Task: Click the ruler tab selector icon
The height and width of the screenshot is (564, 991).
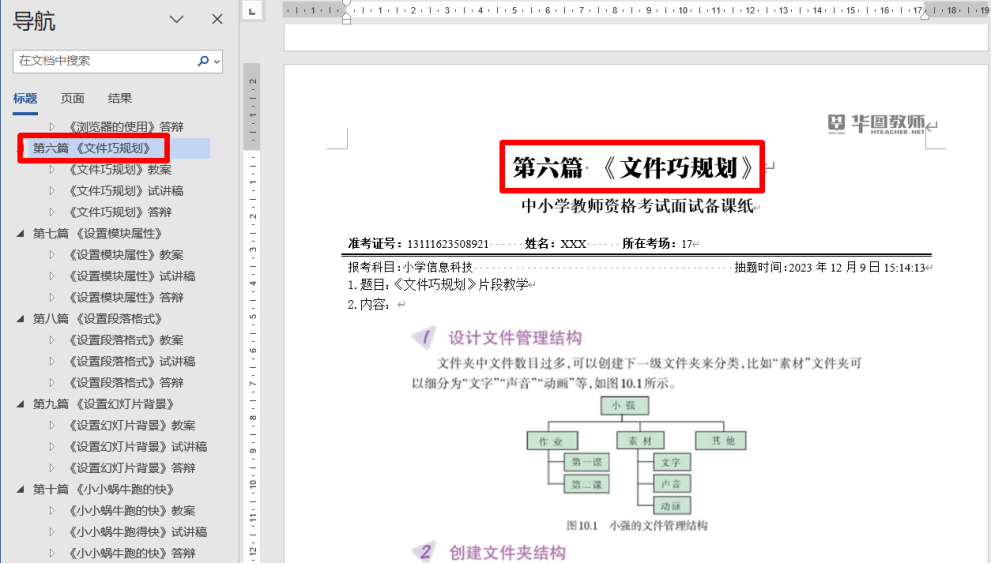Action: point(252,11)
